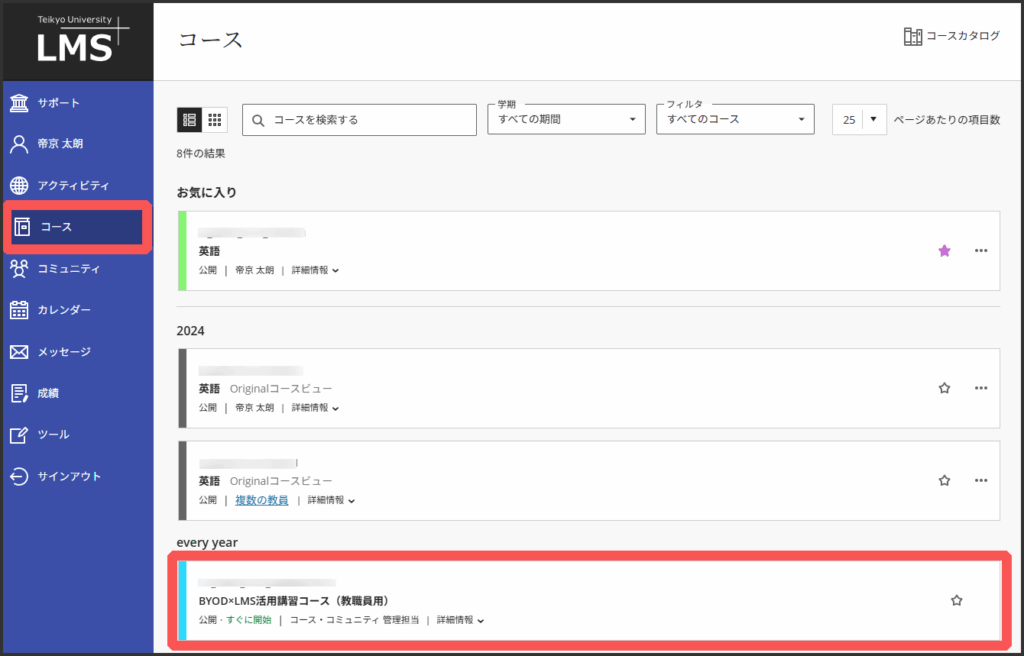Viewport: 1024px width, 656px height.
Task: Open カレンダー in the sidebar
Action: coord(64,310)
